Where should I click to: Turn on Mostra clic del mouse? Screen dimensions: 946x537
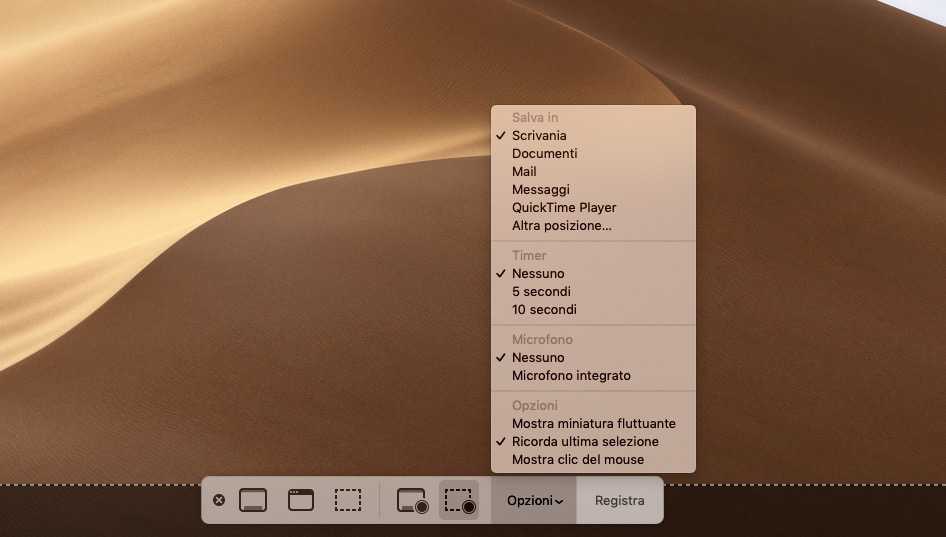(577, 460)
